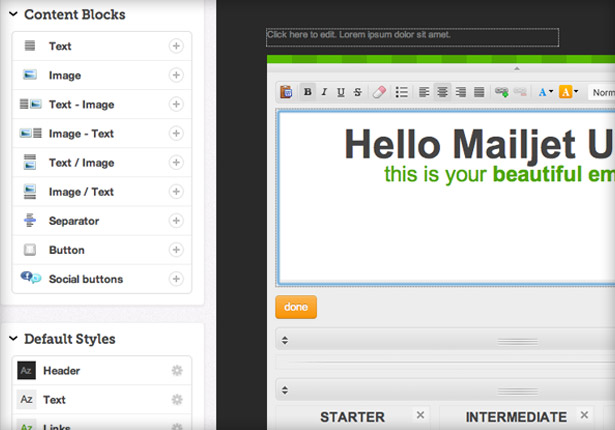
Task: Open settings gear for Text style
Action: click(177, 399)
